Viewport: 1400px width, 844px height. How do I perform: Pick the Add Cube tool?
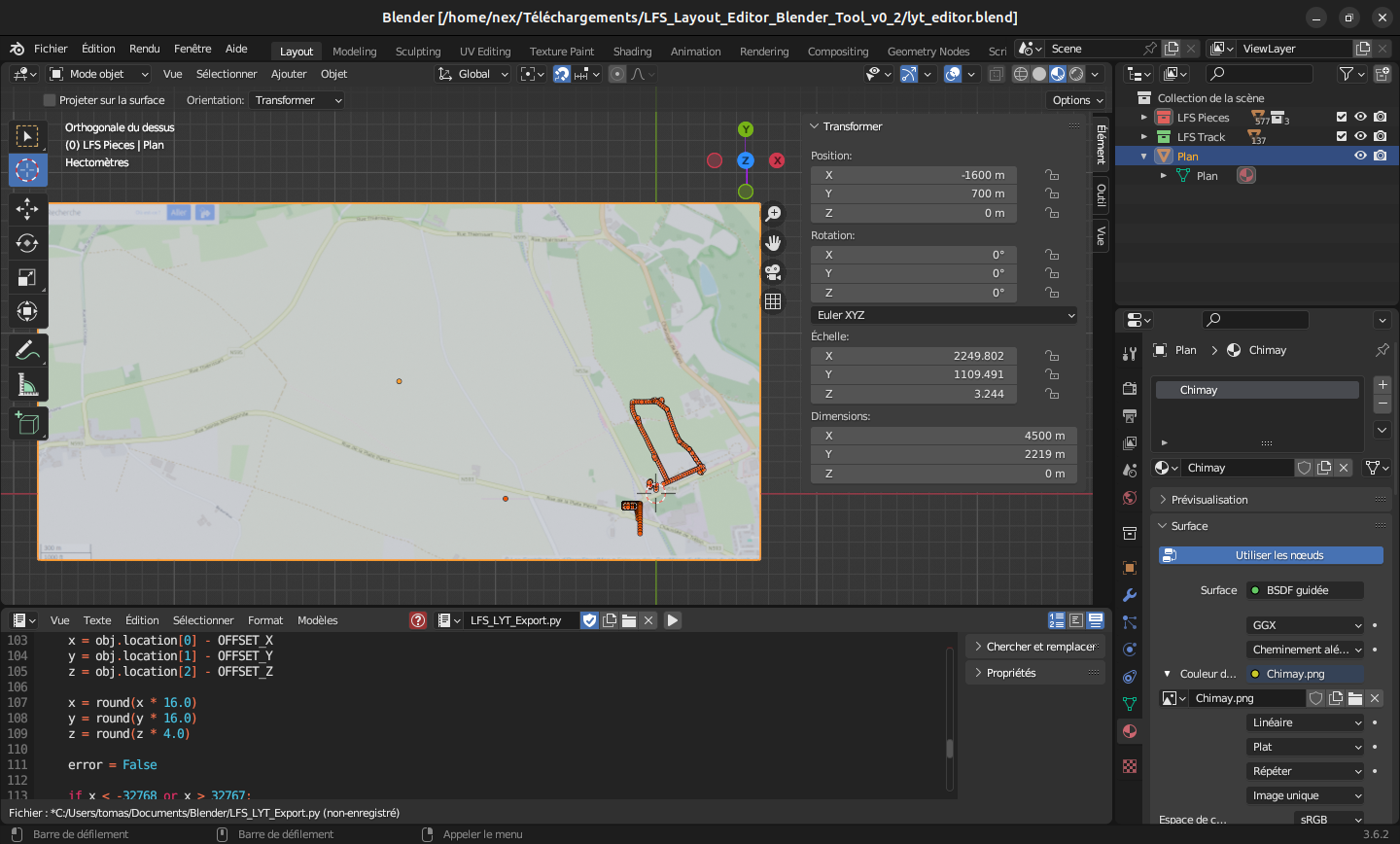coord(27,423)
